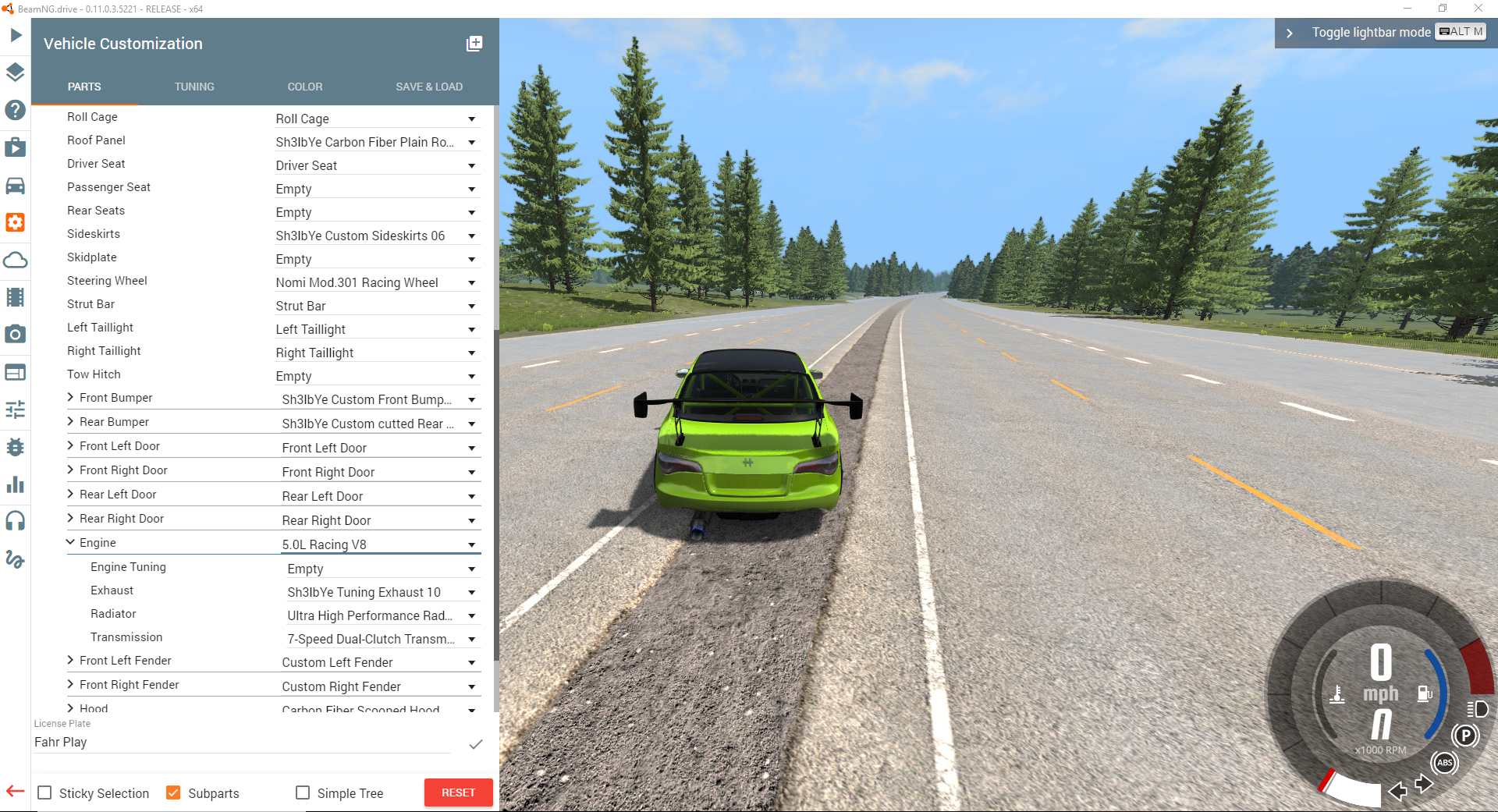Select the Engine Tuning row label

tap(128, 567)
